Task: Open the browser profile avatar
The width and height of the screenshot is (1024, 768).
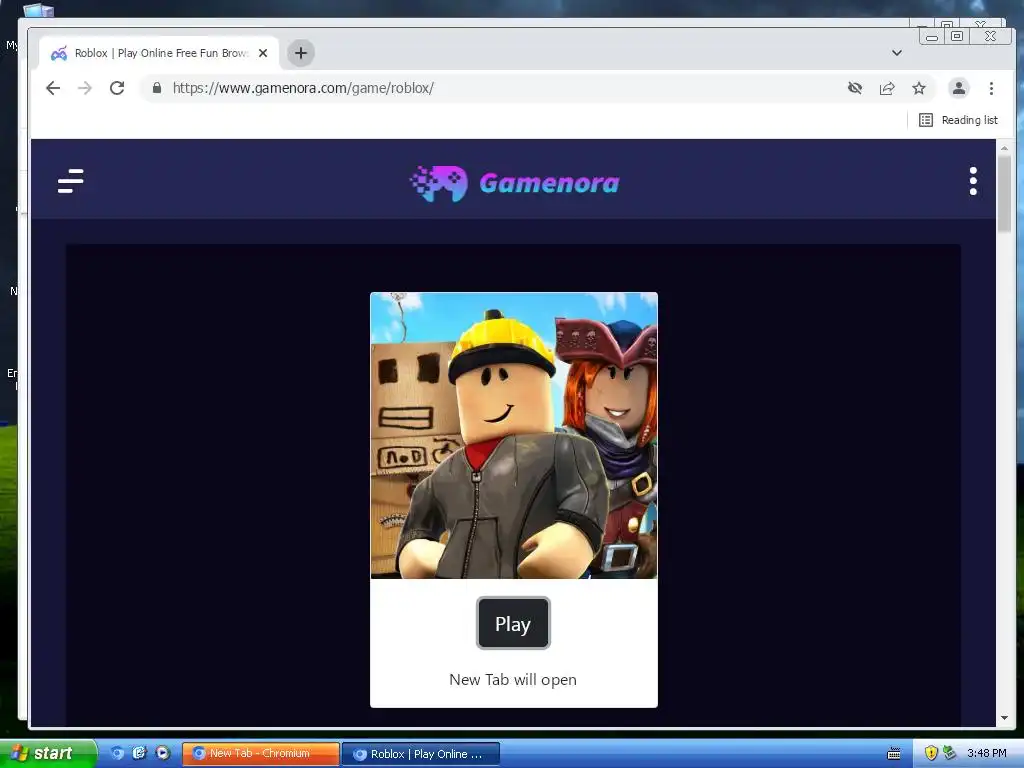Action: click(959, 88)
